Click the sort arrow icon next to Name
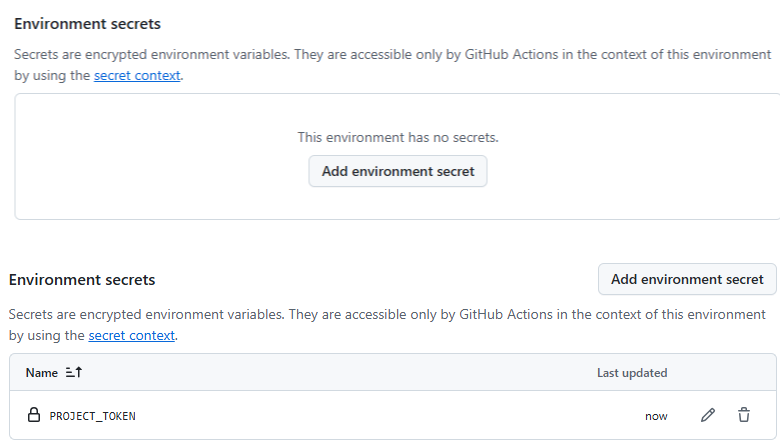 73,373
